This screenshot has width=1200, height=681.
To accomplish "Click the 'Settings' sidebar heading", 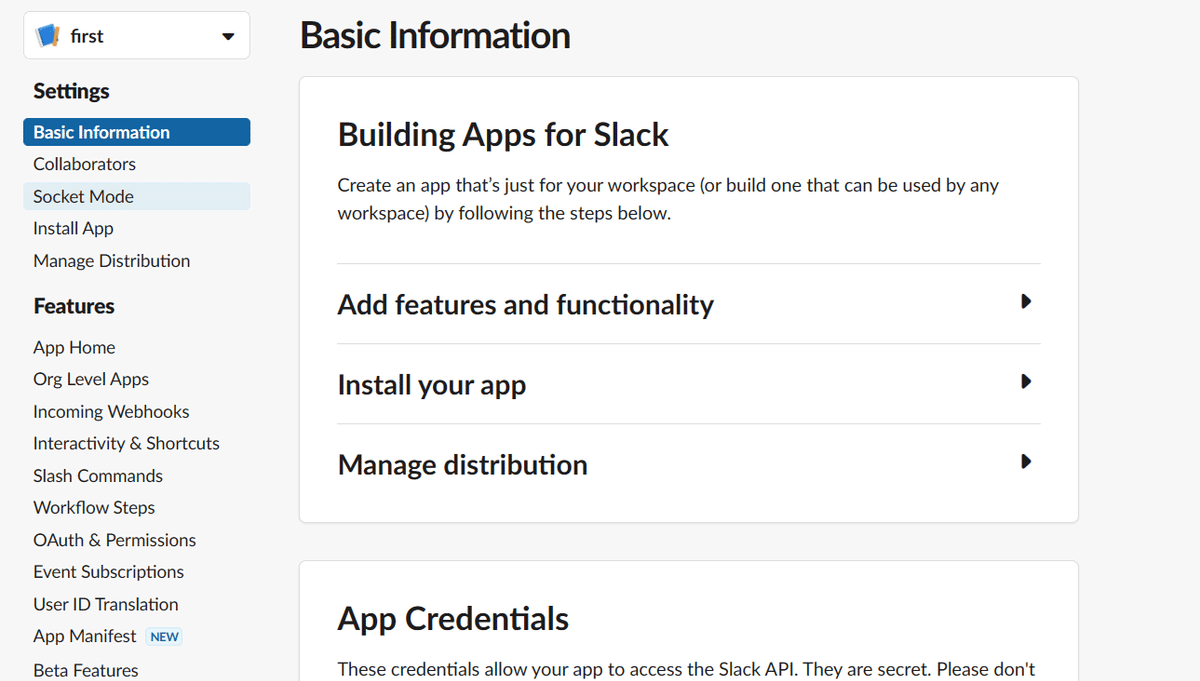I will pos(71,91).
